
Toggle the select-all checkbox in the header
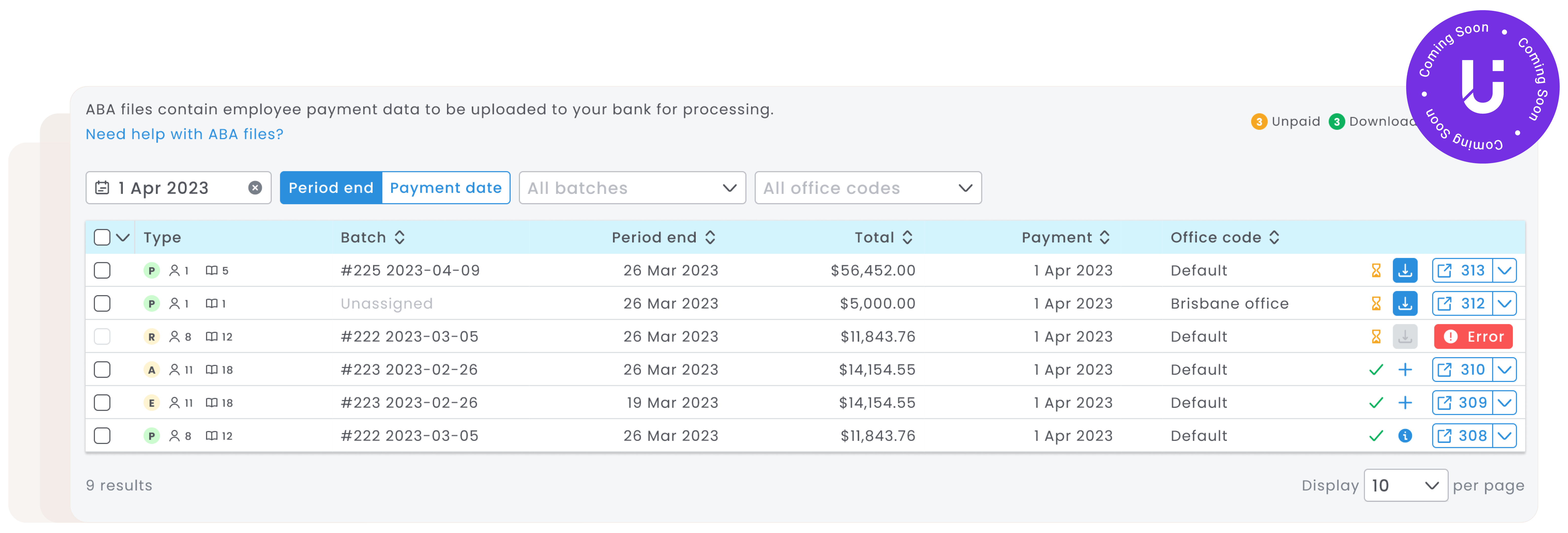[102, 238]
